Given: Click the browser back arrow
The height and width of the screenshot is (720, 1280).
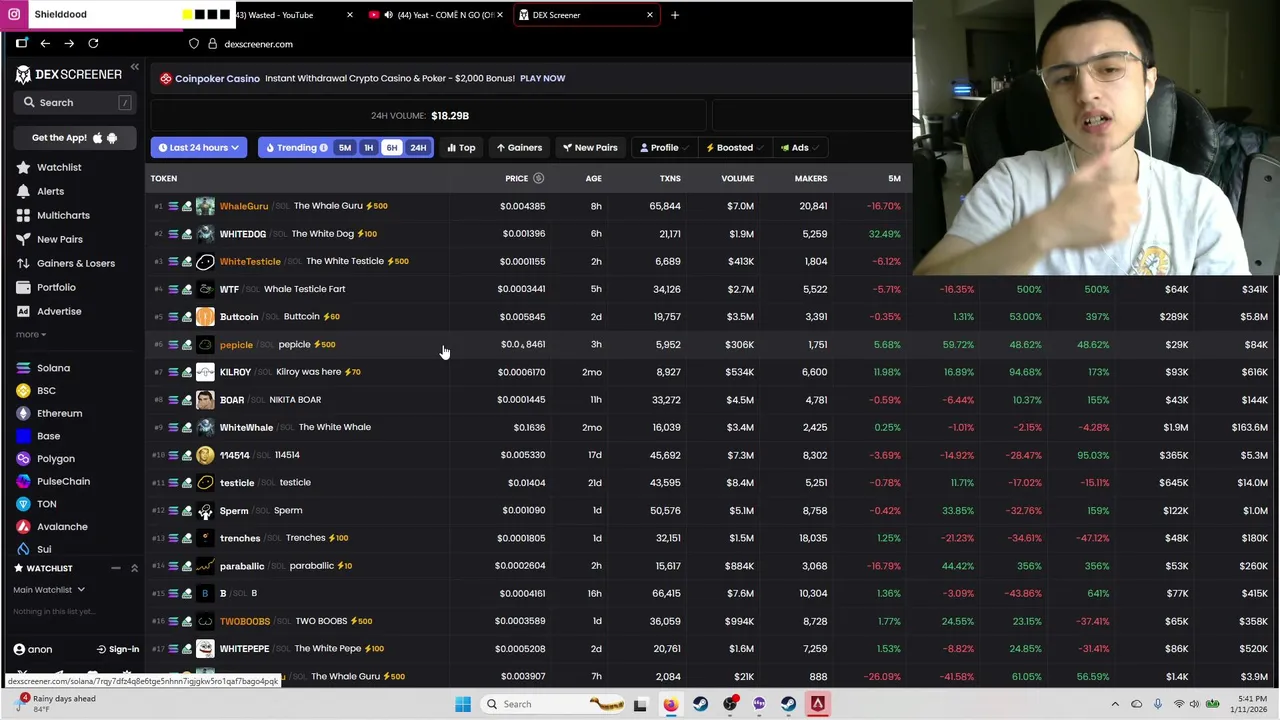Looking at the screenshot, I should [x=45, y=44].
